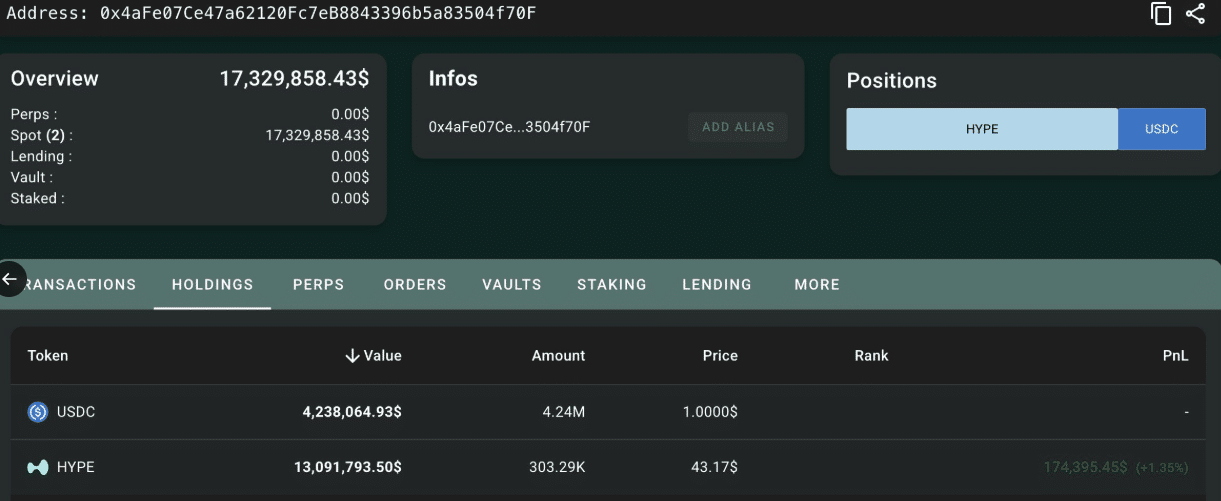Click the Spot (2) row label
Screen dimensions: 1221x501
tap(41, 135)
